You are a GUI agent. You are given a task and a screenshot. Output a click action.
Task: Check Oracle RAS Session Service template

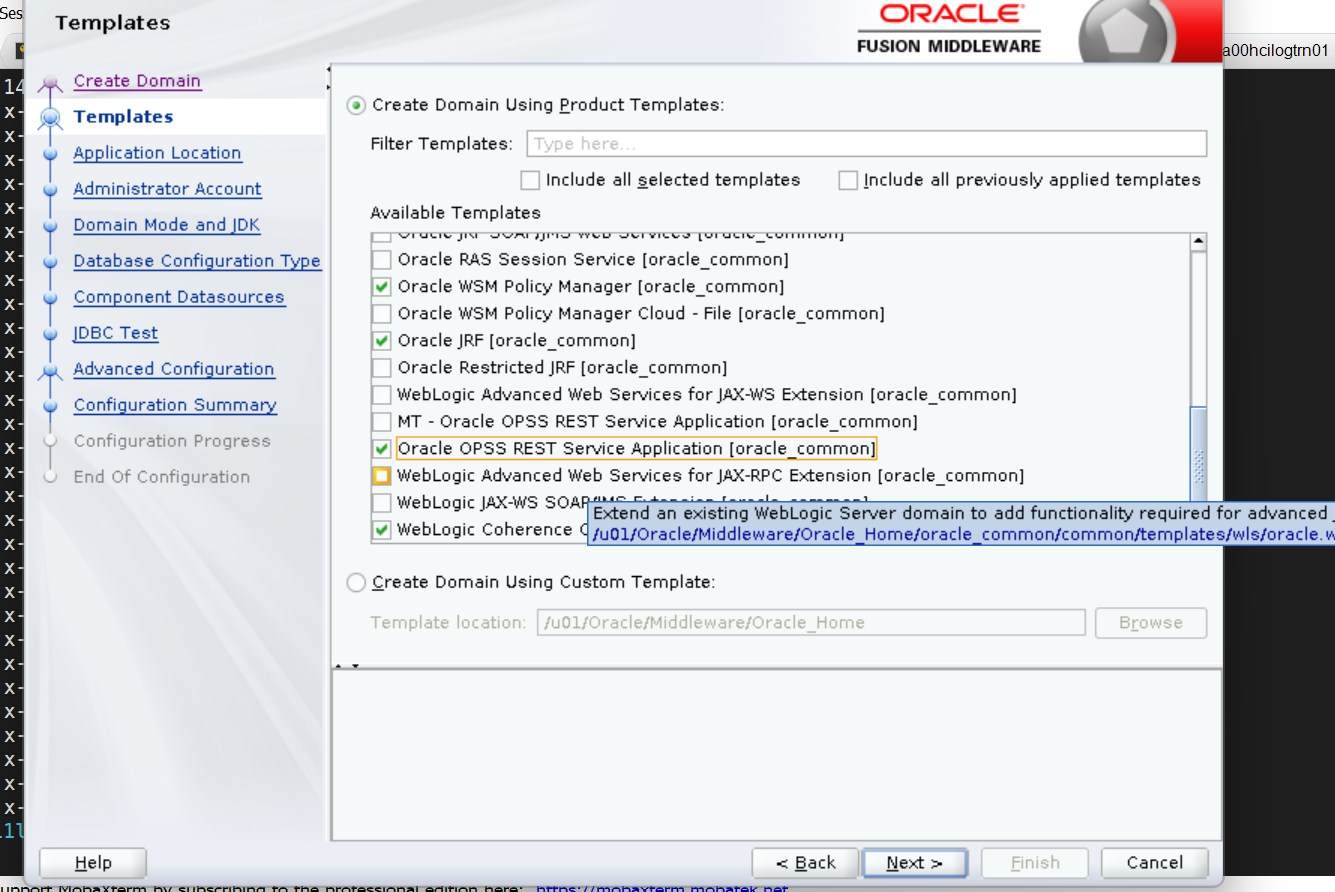pyautogui.click(x=381, y=260)
